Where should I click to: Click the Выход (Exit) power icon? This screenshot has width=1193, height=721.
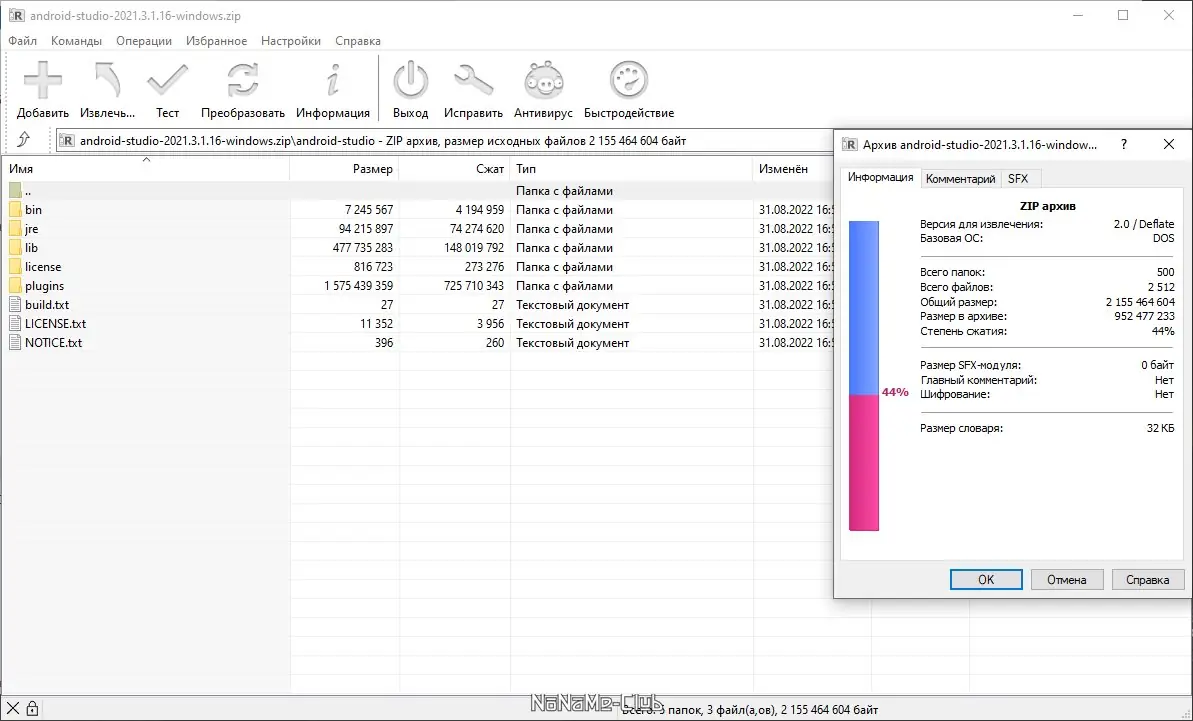410,80
